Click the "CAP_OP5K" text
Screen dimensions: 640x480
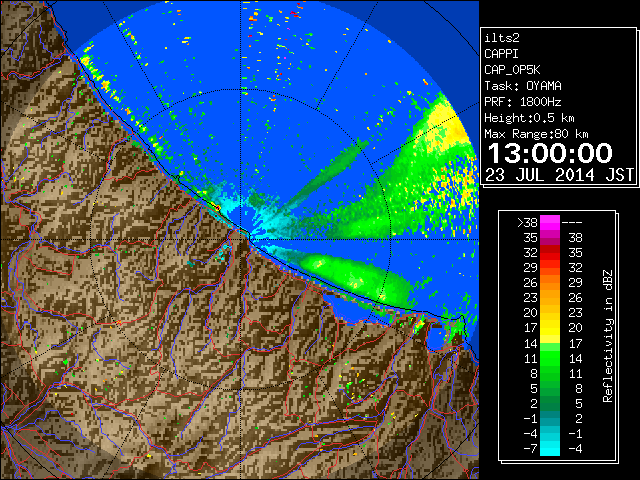(x=512, y=70)
